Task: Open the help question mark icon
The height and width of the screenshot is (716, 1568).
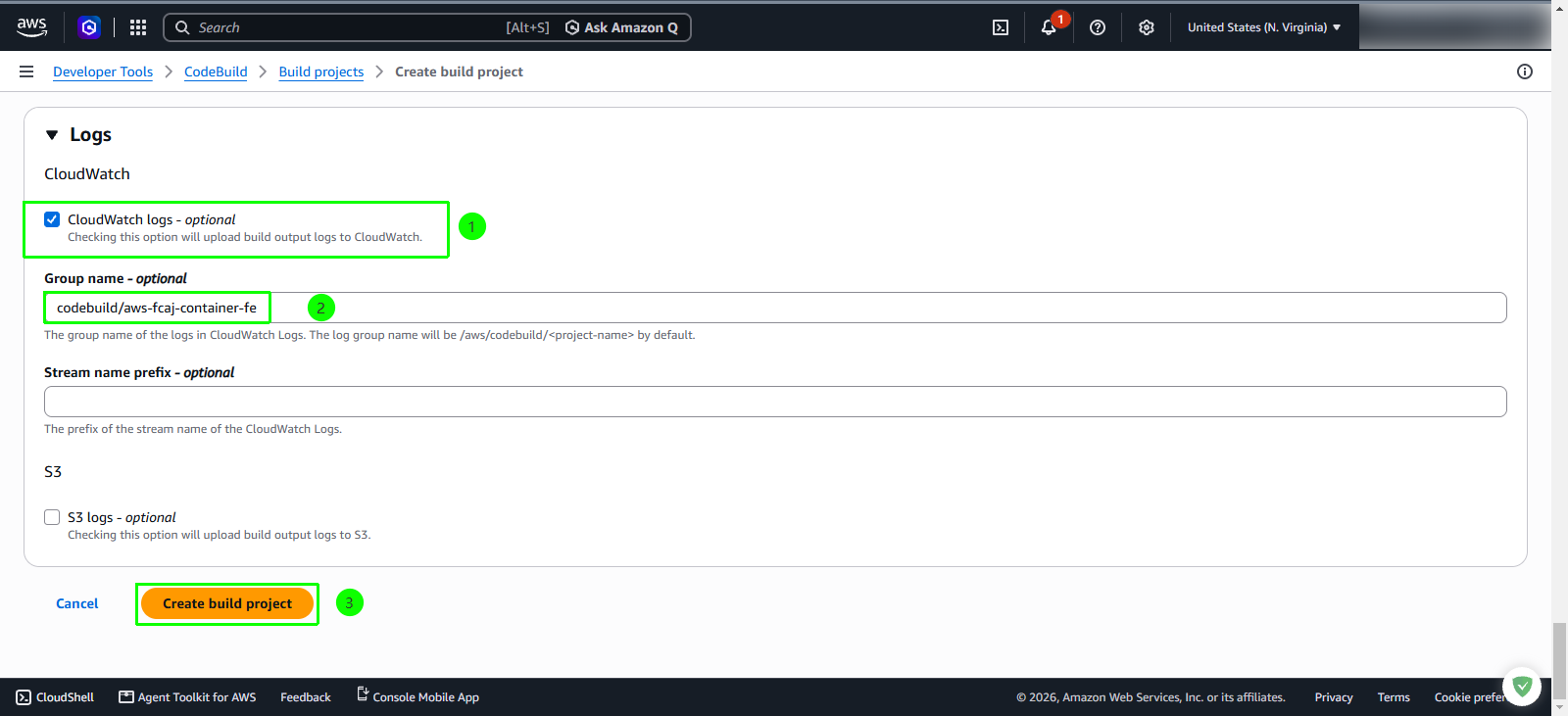Action: coord(1098,27)
